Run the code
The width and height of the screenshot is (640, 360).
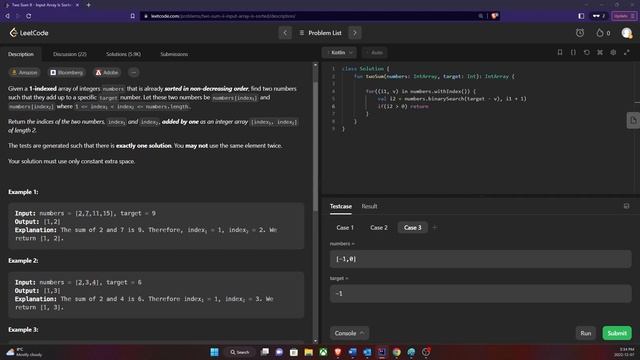[x=585, y=333]
